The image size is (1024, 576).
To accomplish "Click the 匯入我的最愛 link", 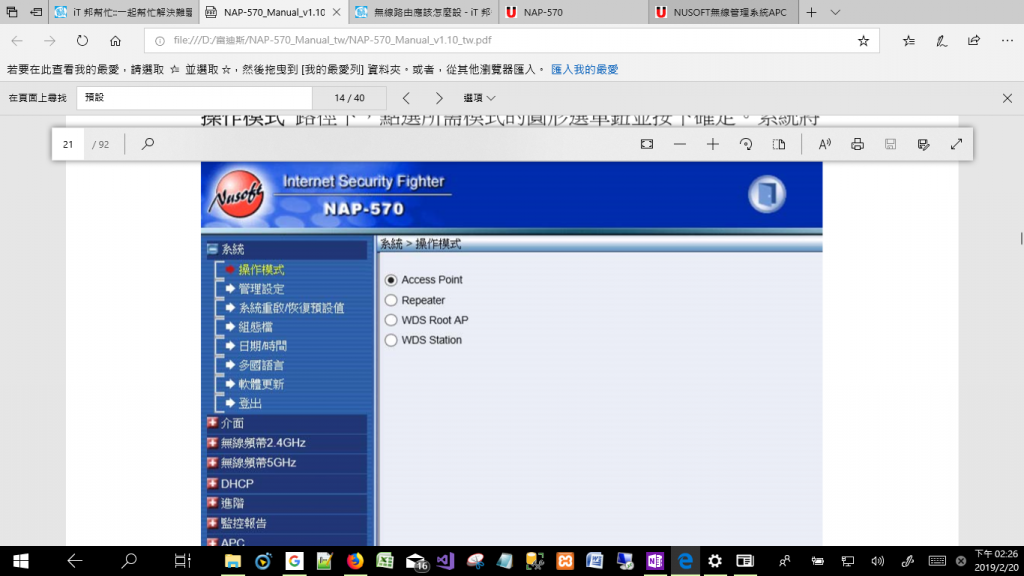I will [x=584, y=69].
